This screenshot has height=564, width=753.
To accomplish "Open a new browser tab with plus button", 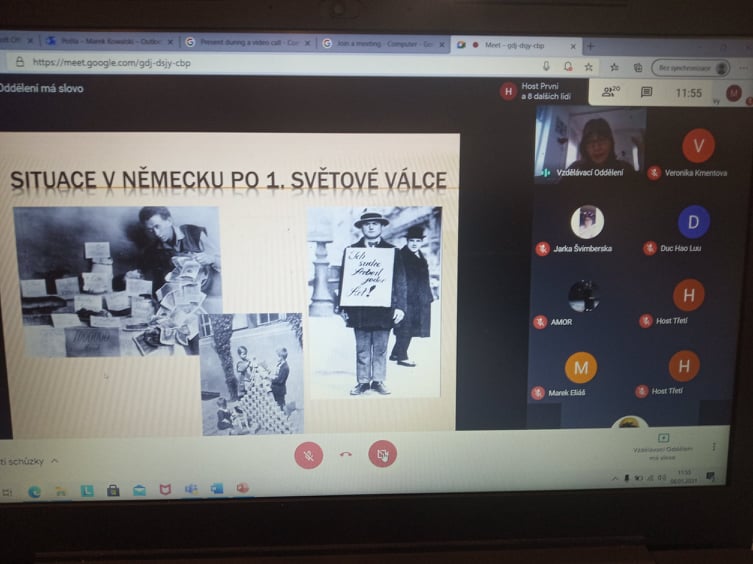I will [591, 47].
